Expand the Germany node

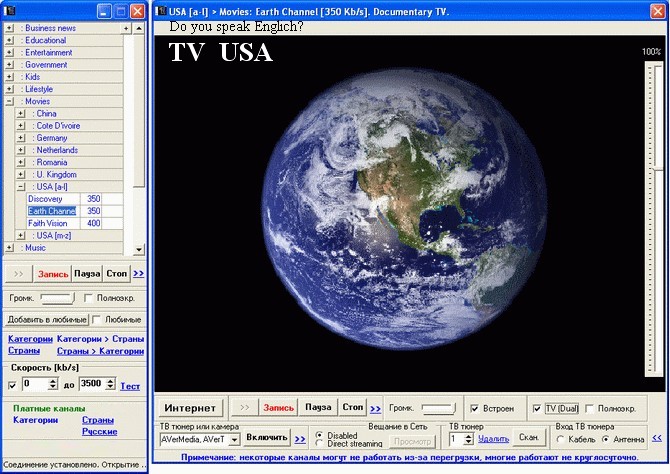pos(21,138)
